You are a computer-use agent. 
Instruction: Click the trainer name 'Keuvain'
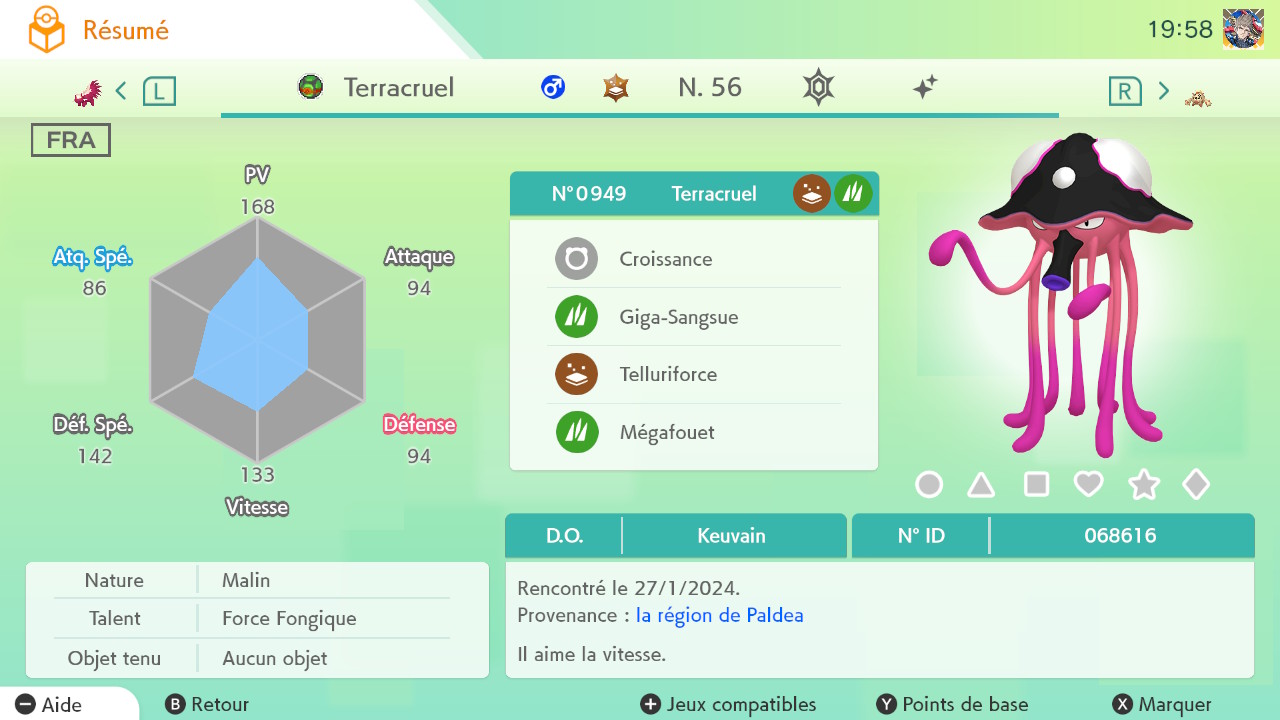point(731,535)
